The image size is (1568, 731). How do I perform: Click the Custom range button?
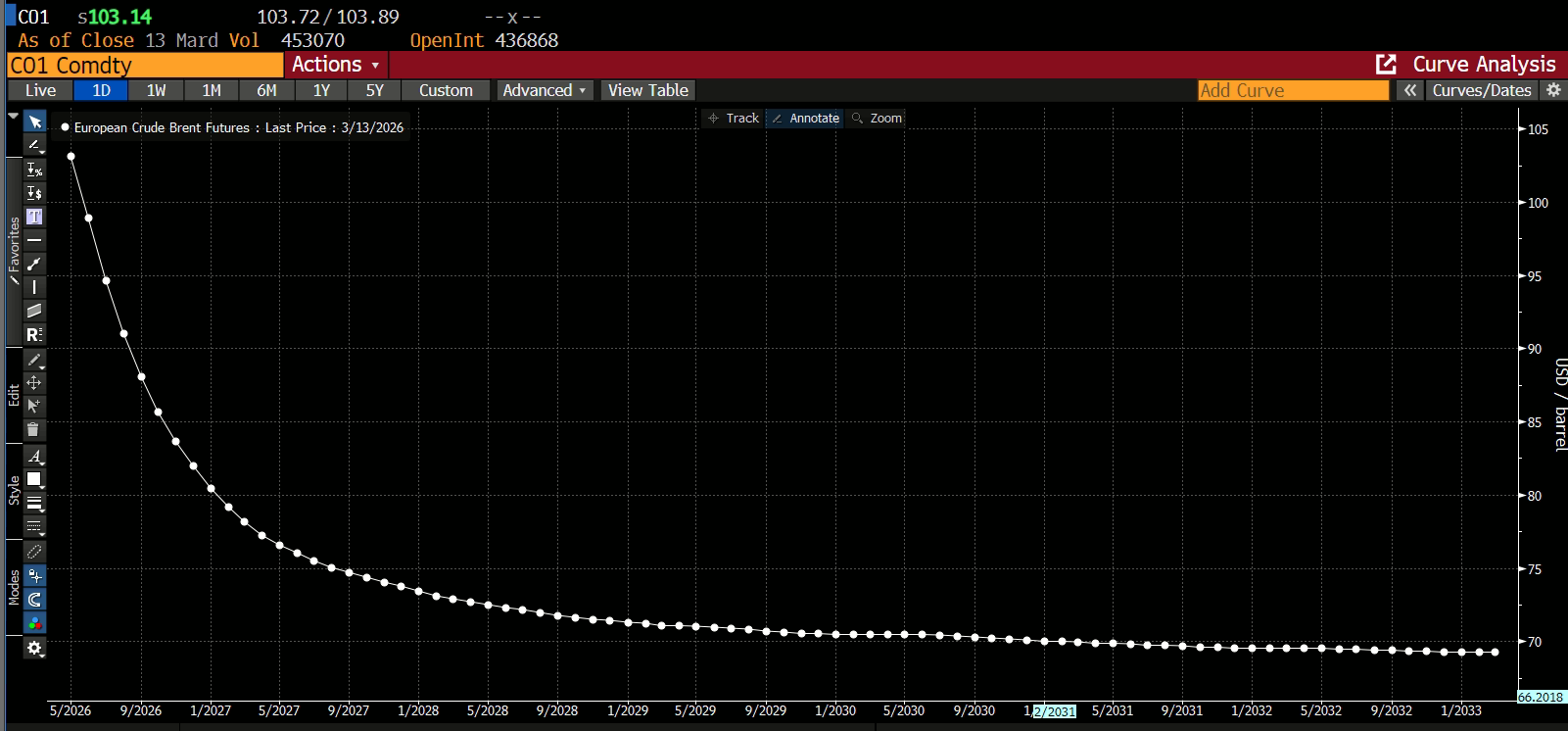click(x=446, y=90)
